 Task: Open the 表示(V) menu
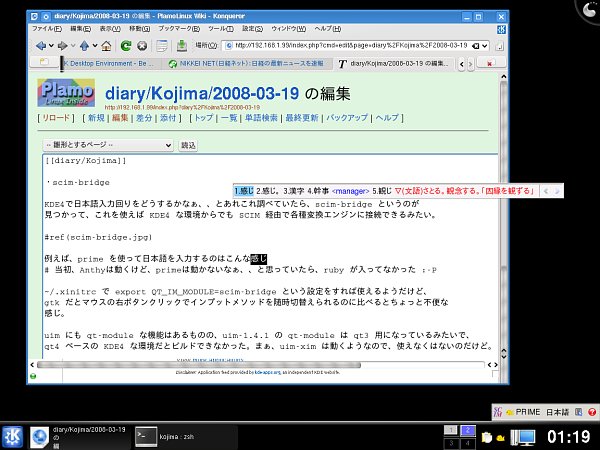tap(110, 29)
